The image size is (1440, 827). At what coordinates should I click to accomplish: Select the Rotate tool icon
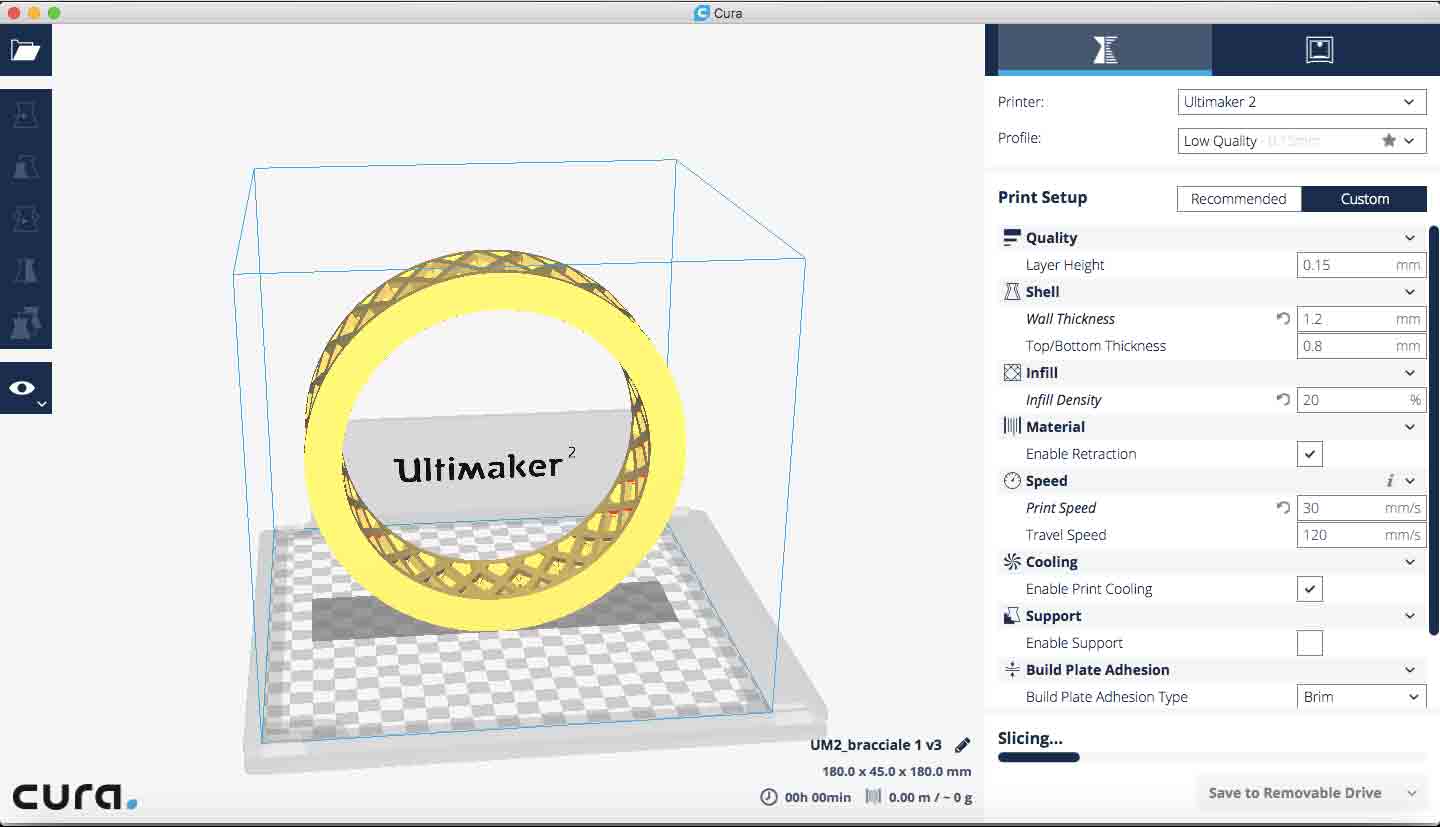[x=25, y=218]
